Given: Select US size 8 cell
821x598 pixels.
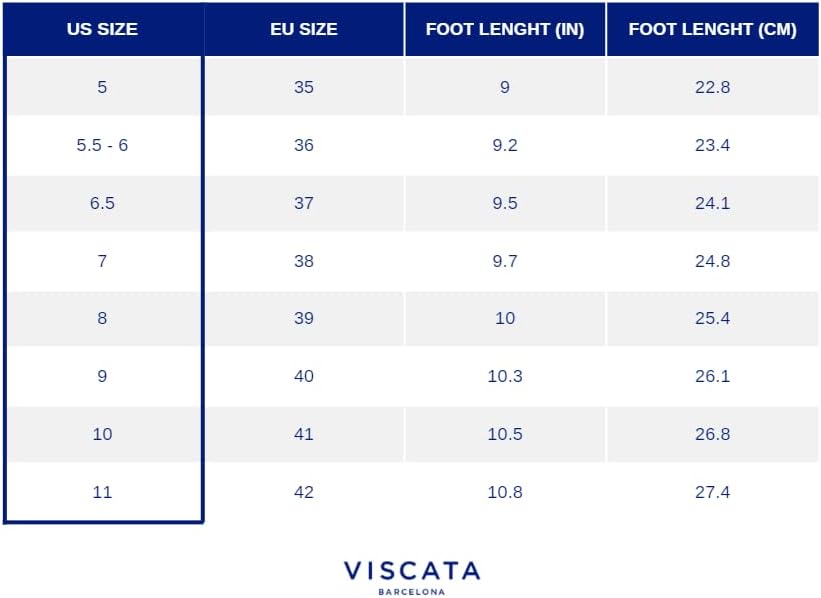Looking at the screenshot, I should pyautogui.click(x=103, y=318).
